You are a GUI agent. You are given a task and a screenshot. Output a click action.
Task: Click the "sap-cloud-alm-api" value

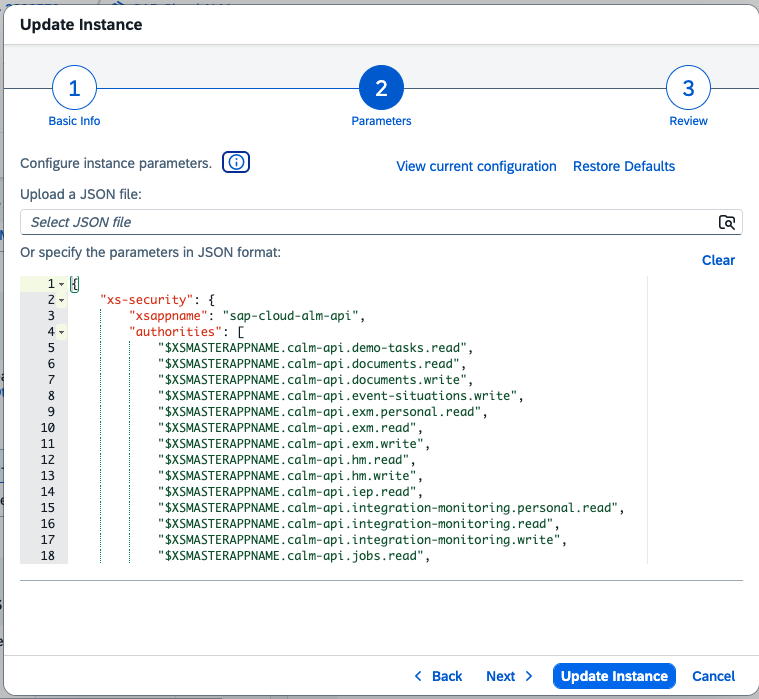(x=290, y=316)
